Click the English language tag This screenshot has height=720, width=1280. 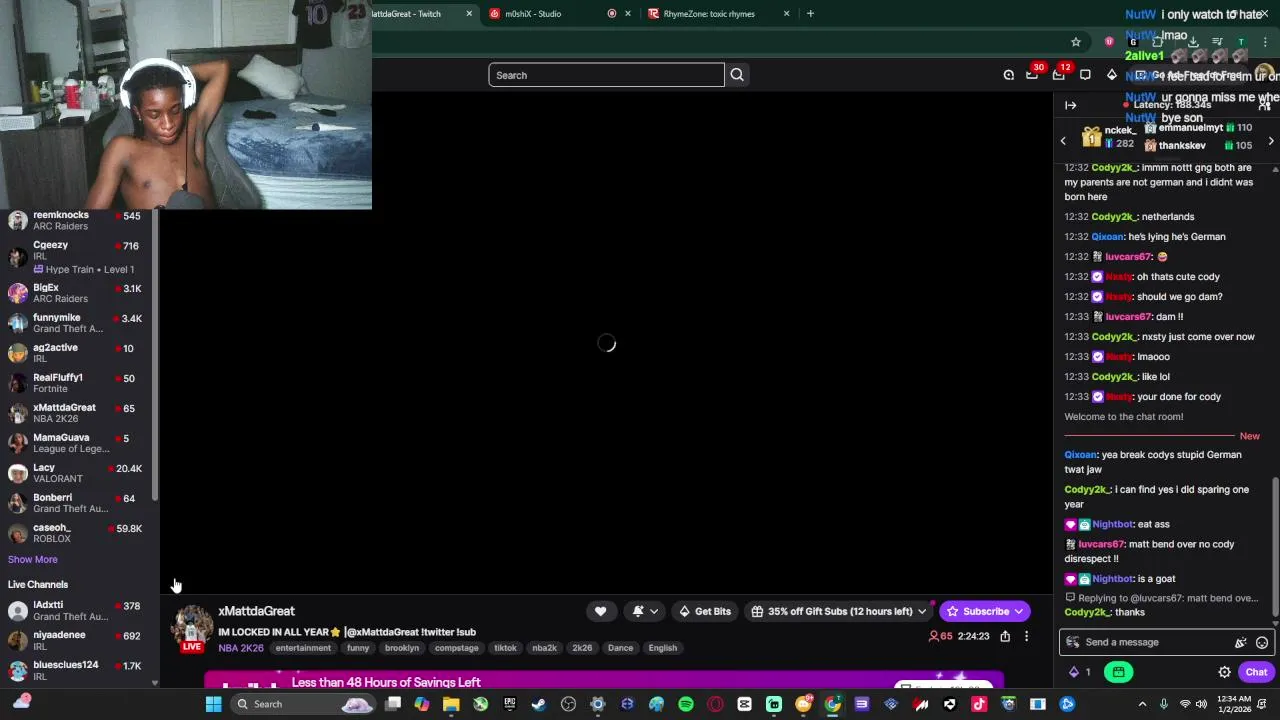tap(663, 648)
